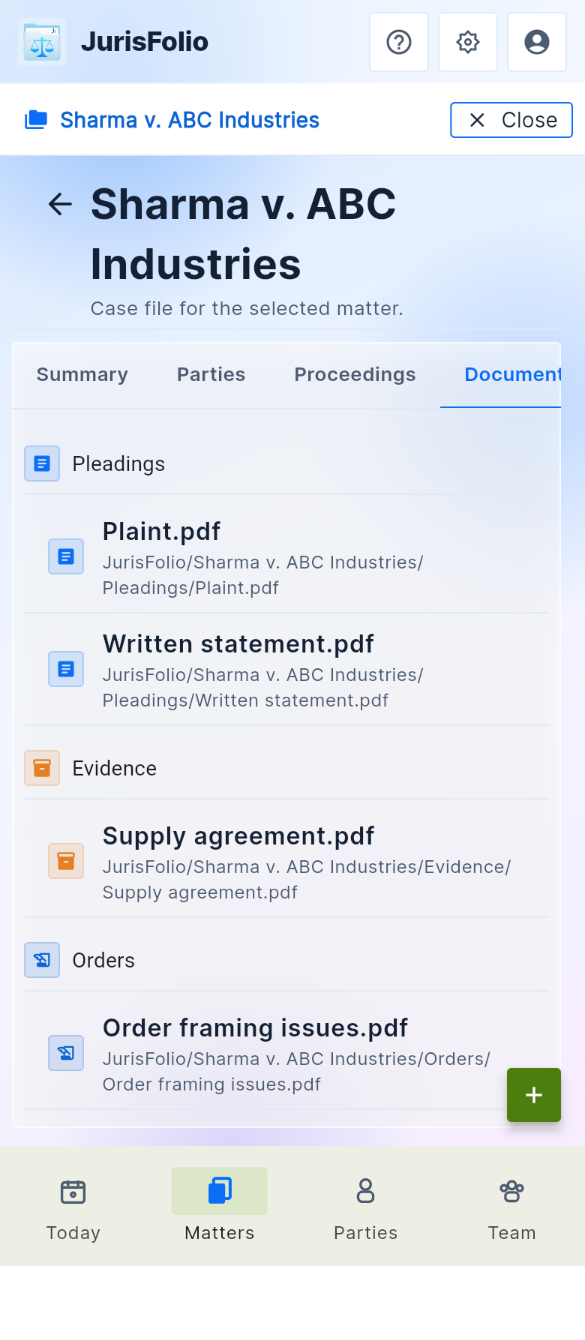Click the Today calendar icon
Image resolution: width=585 pixels, height=1340 pixels.
click(x=73, y=1191)
